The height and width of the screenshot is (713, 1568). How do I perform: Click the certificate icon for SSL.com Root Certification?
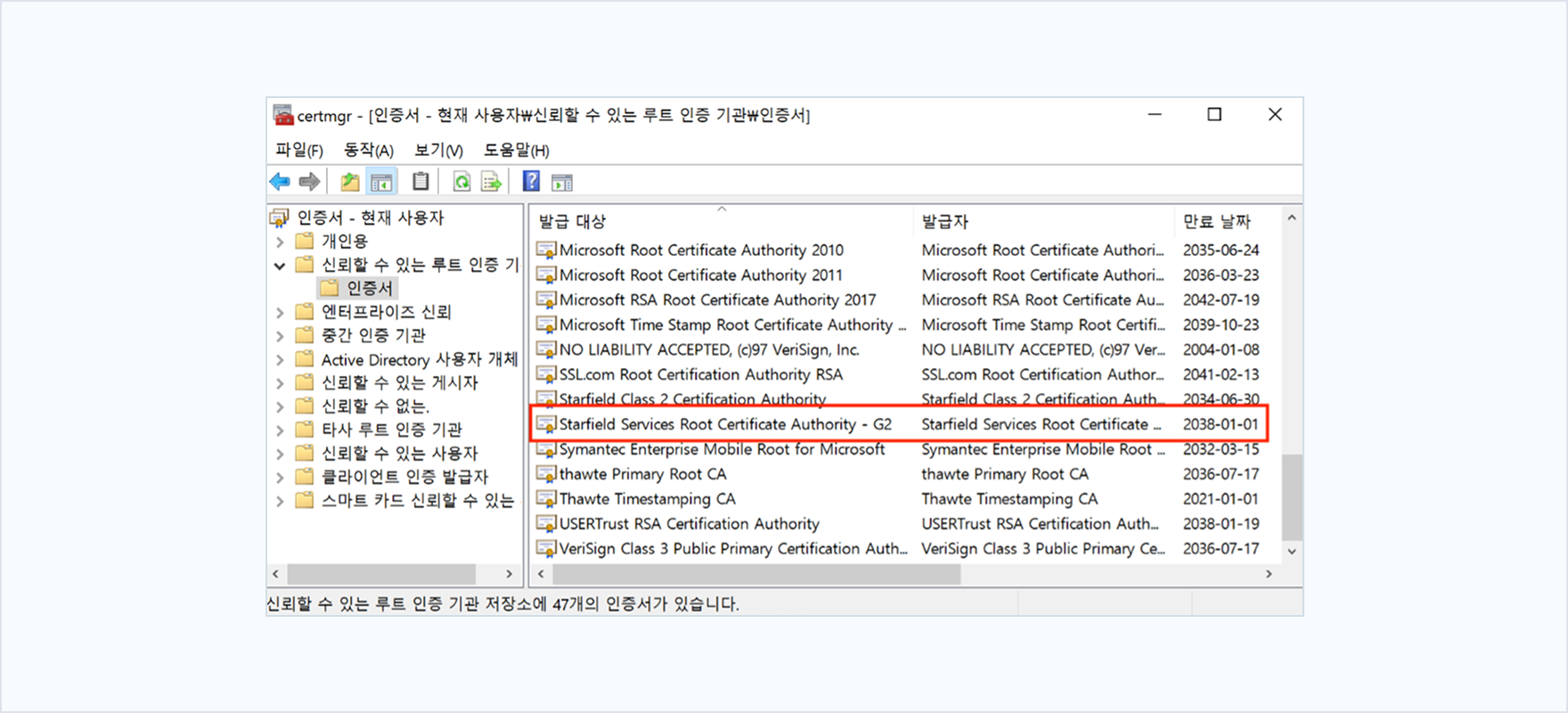pyautogui.click(x=546, y=374)
